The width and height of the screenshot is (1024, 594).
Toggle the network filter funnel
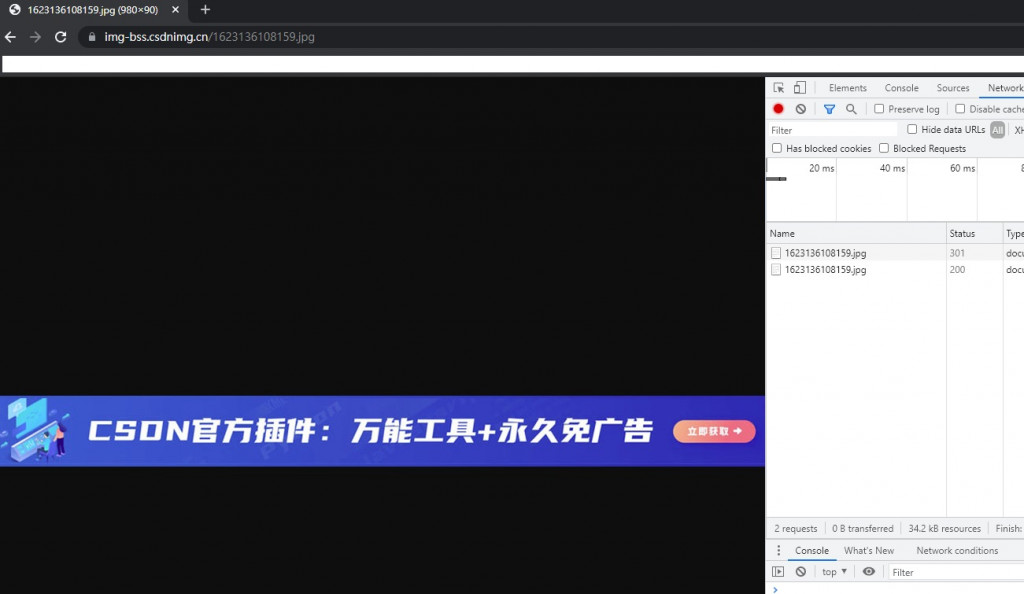[x=829, y=109]
